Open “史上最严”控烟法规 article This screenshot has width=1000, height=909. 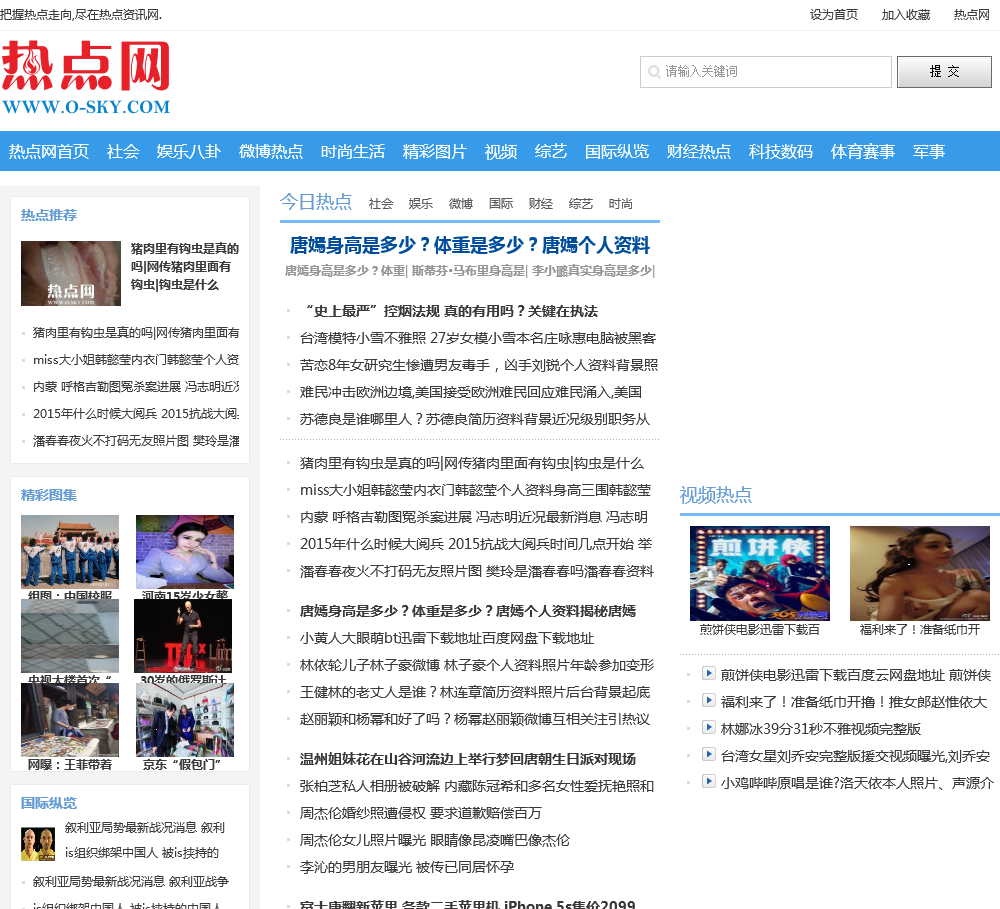[449, 311]
